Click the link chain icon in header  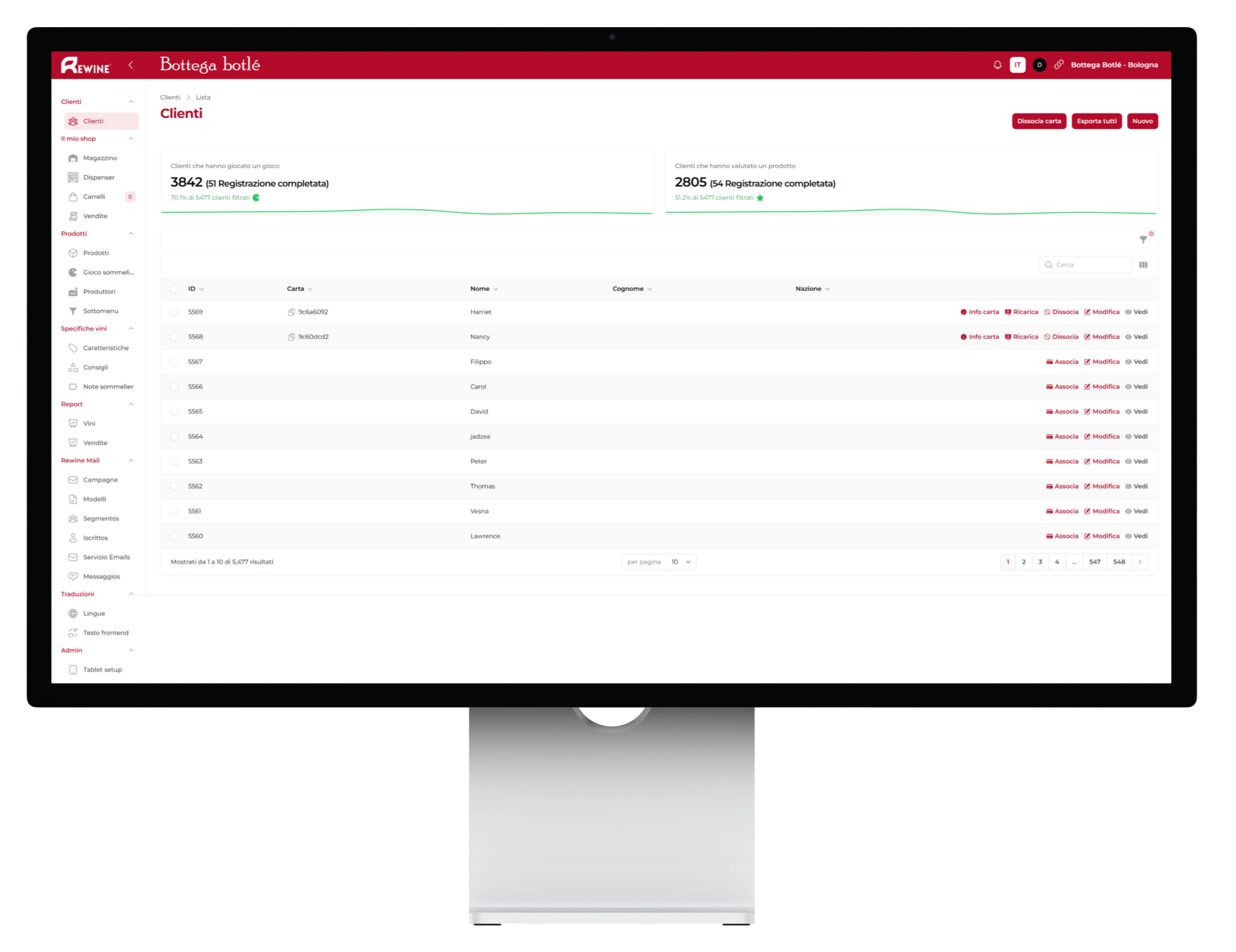click(1059, 64)
